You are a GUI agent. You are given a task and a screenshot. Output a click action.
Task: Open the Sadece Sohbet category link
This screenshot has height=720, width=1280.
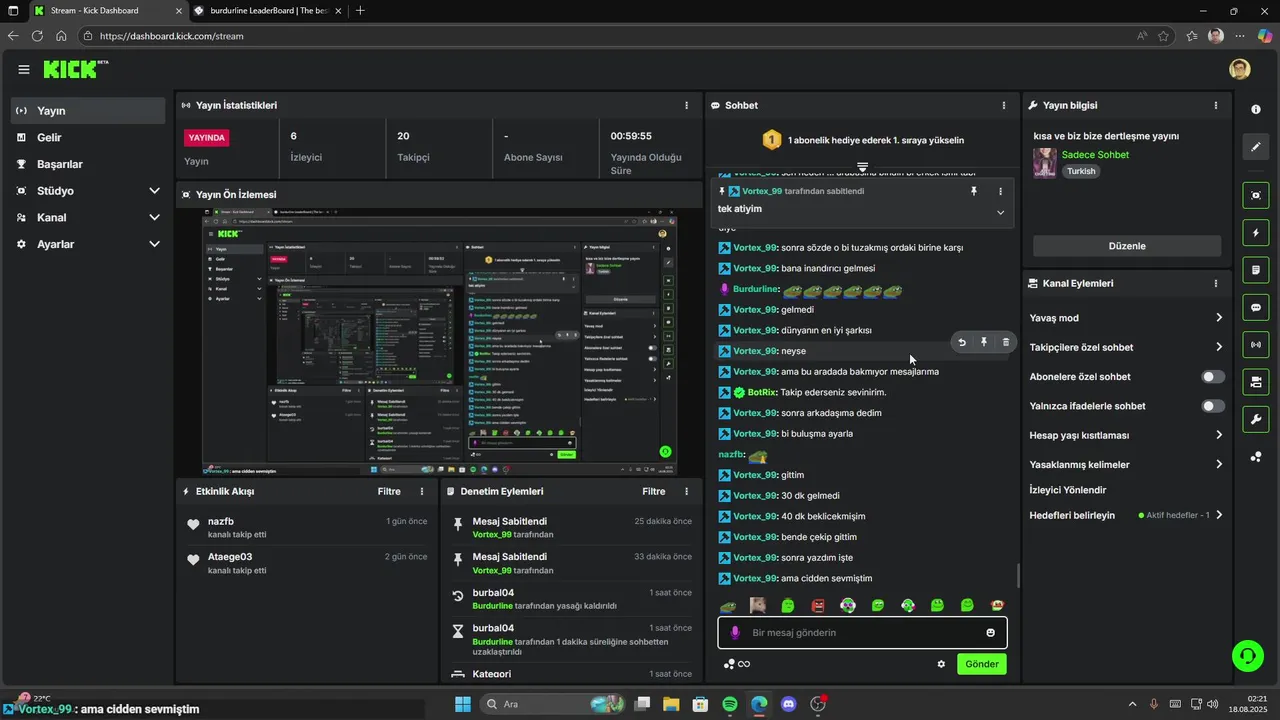(x=1095, y=155)
